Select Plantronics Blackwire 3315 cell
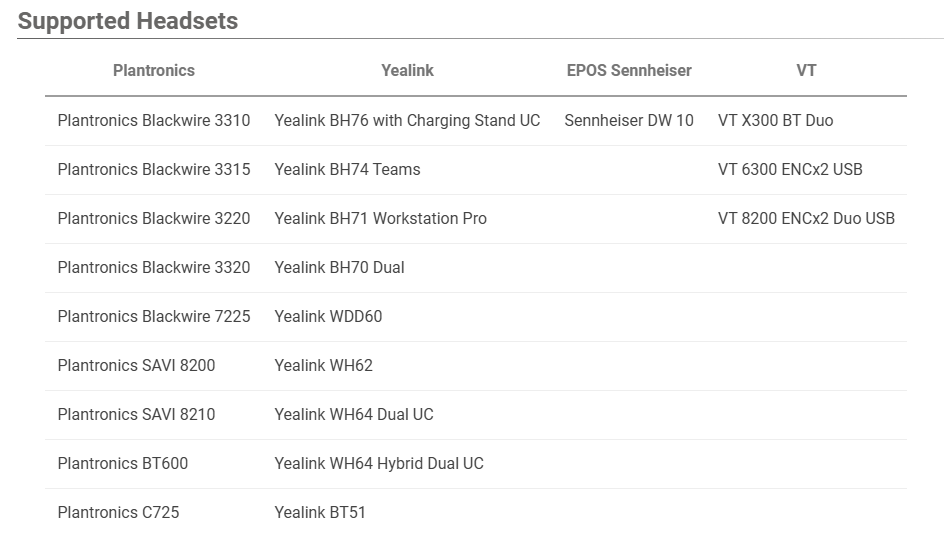Viewport: 944px width, 535px height. pyautogui.click(x=154, y=169)
